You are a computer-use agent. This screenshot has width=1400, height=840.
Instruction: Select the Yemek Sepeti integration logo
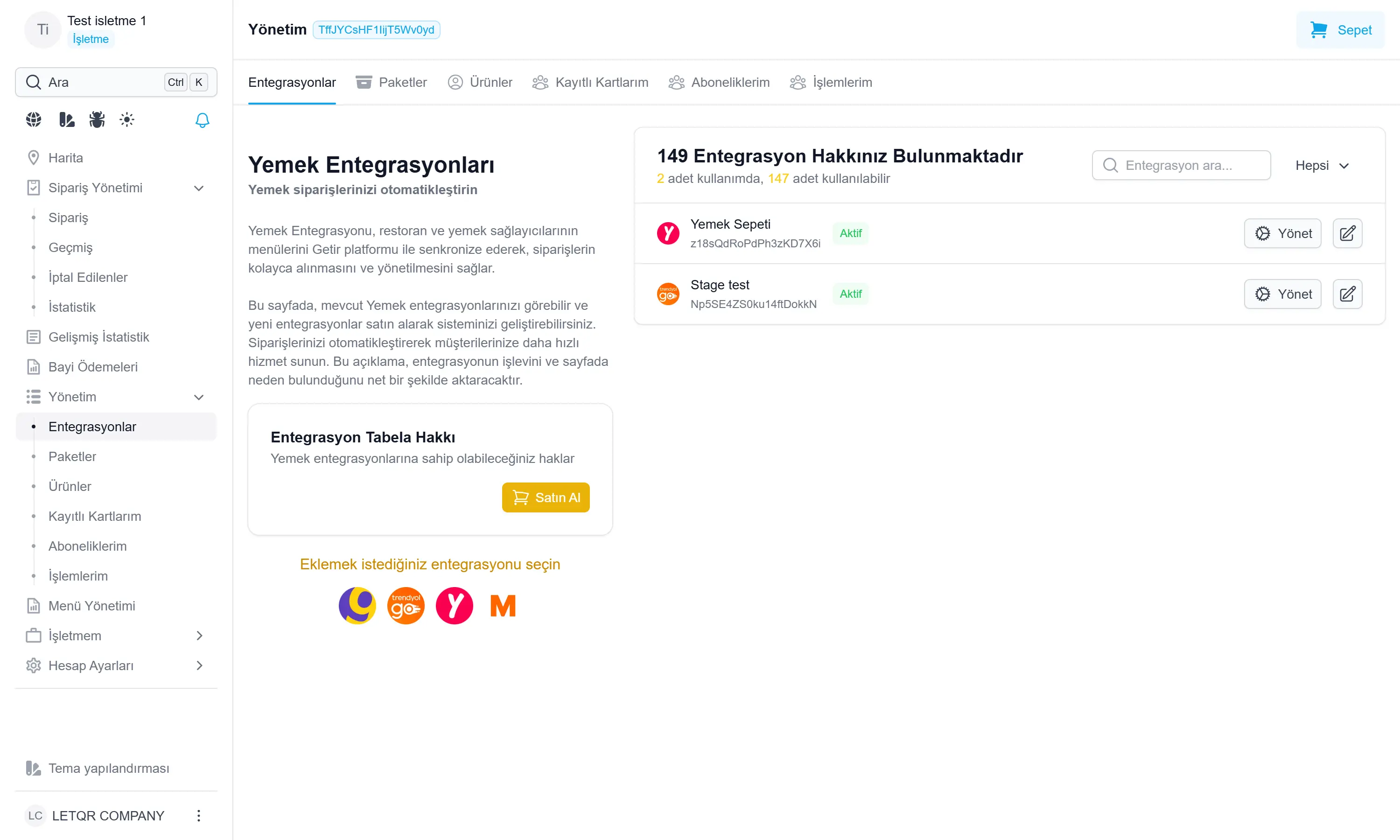pyautogui.click(x=454, y=605)
